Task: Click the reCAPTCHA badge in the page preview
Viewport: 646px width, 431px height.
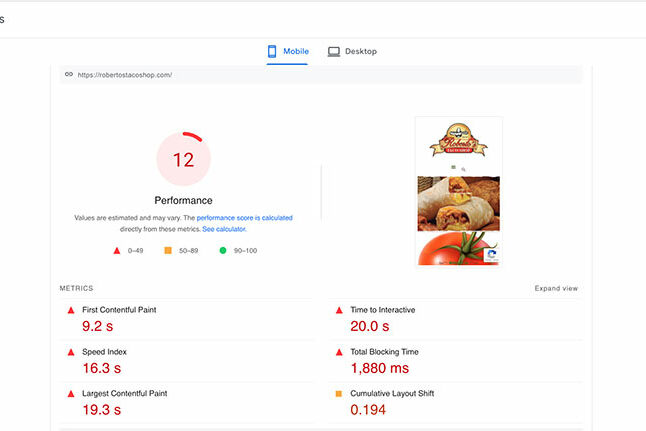Action: (x=491, y=255)
